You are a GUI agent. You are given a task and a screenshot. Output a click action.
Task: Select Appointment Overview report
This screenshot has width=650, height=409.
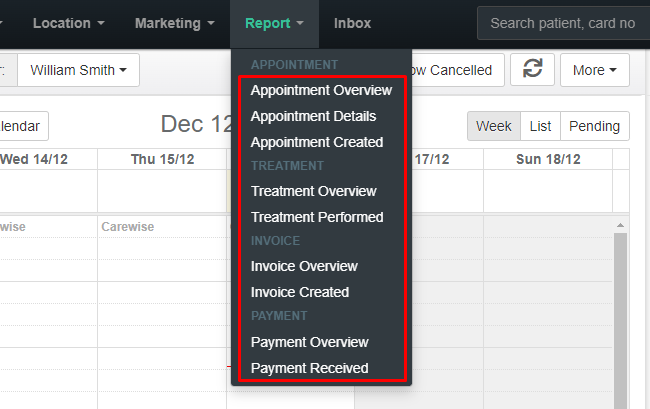pos(321,90)
